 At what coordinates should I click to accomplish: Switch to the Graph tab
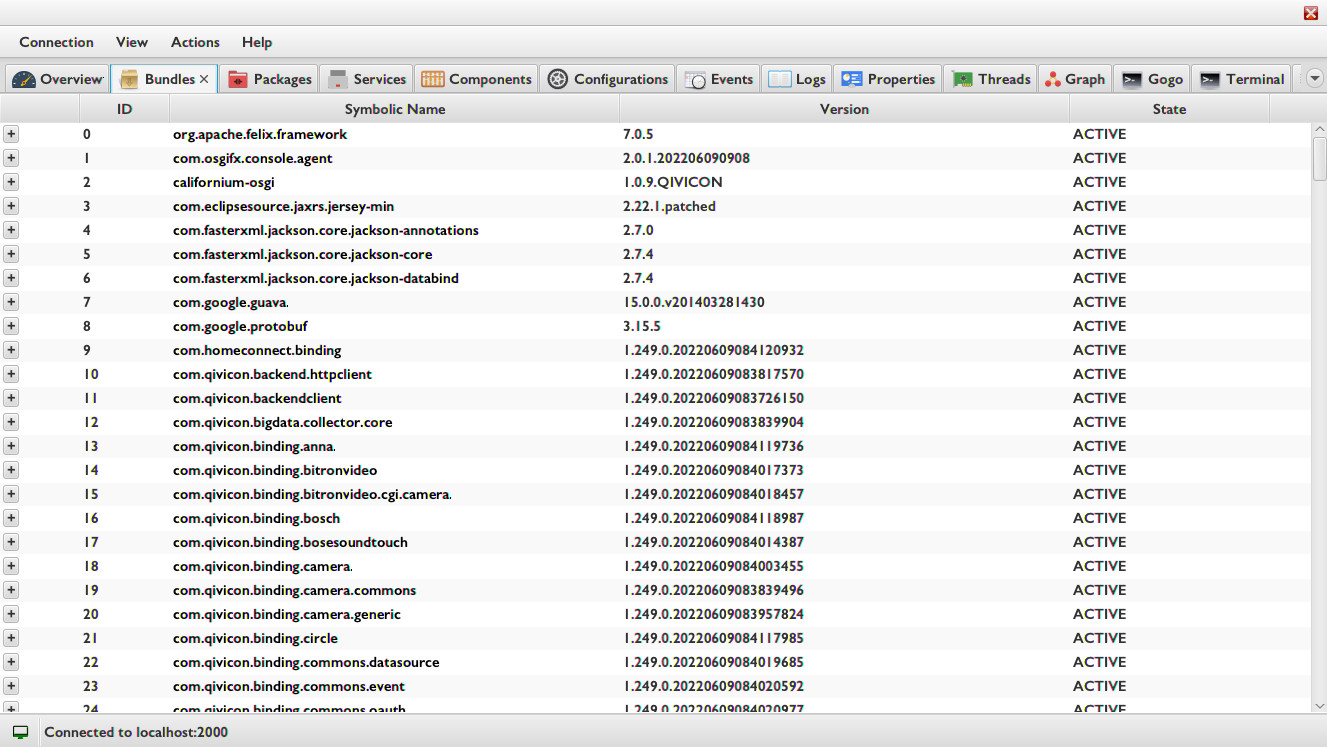pos(1075,79)
